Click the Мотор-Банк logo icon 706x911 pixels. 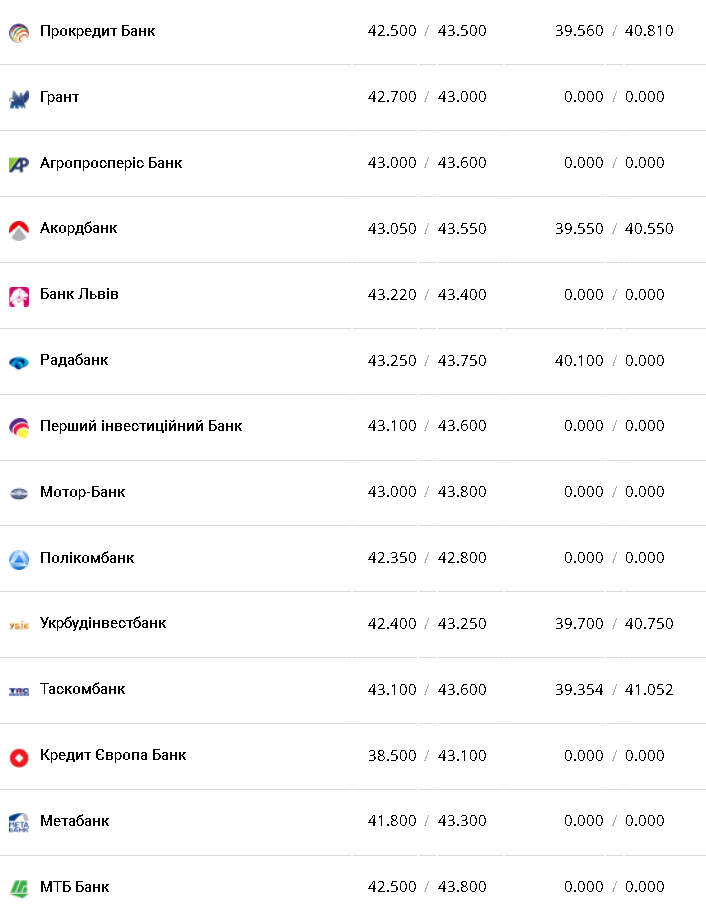19,493
